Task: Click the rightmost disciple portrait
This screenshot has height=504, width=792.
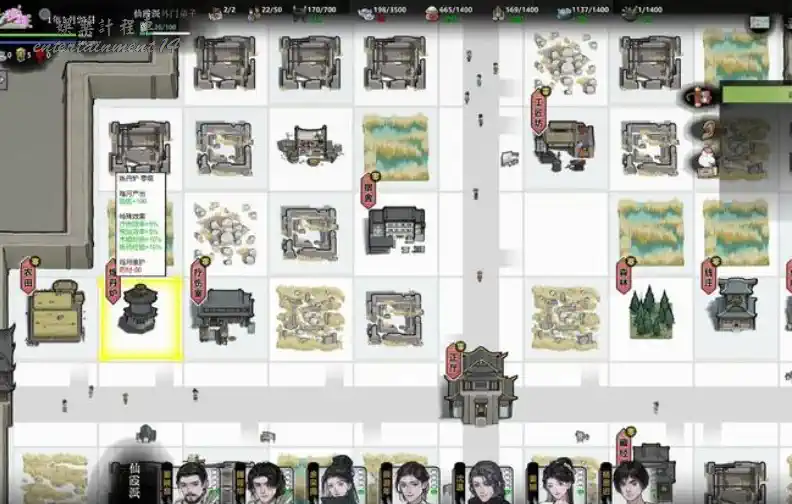Action: [630, 484]
